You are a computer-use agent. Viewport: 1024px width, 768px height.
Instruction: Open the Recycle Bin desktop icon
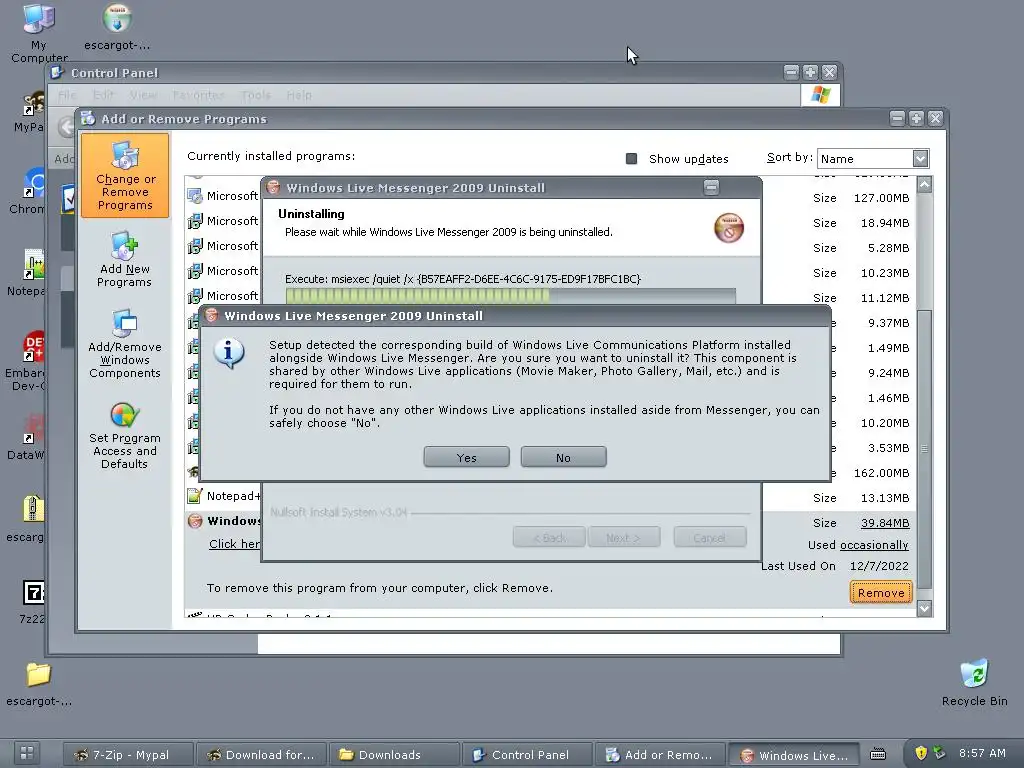974,682
